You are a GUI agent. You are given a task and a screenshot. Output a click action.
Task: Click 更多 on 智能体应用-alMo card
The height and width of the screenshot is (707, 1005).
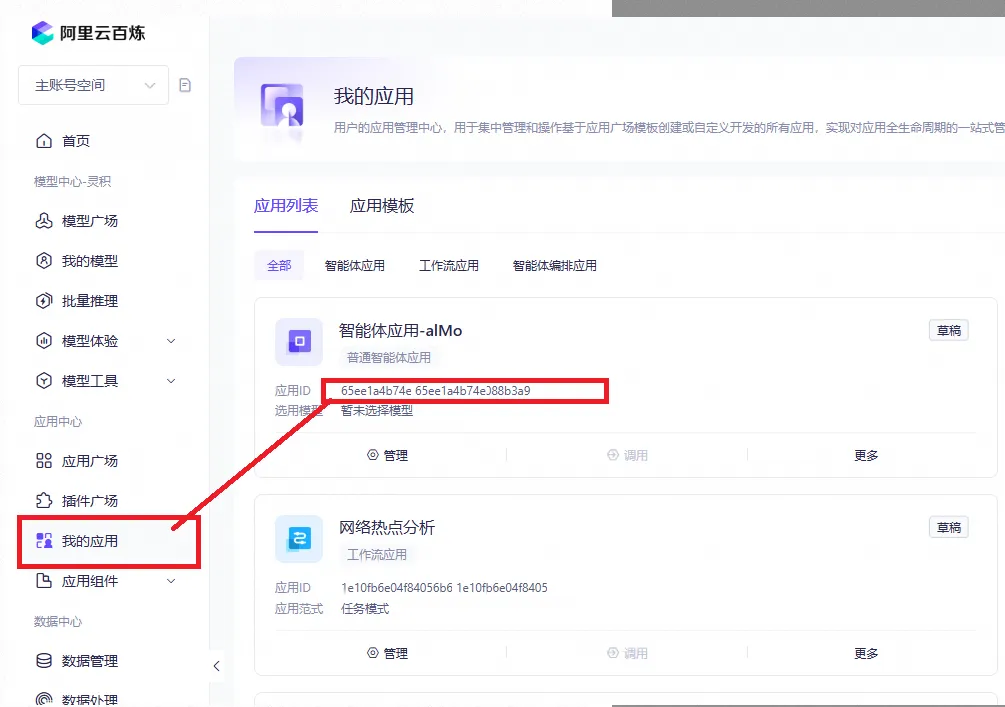click(866, 455)
